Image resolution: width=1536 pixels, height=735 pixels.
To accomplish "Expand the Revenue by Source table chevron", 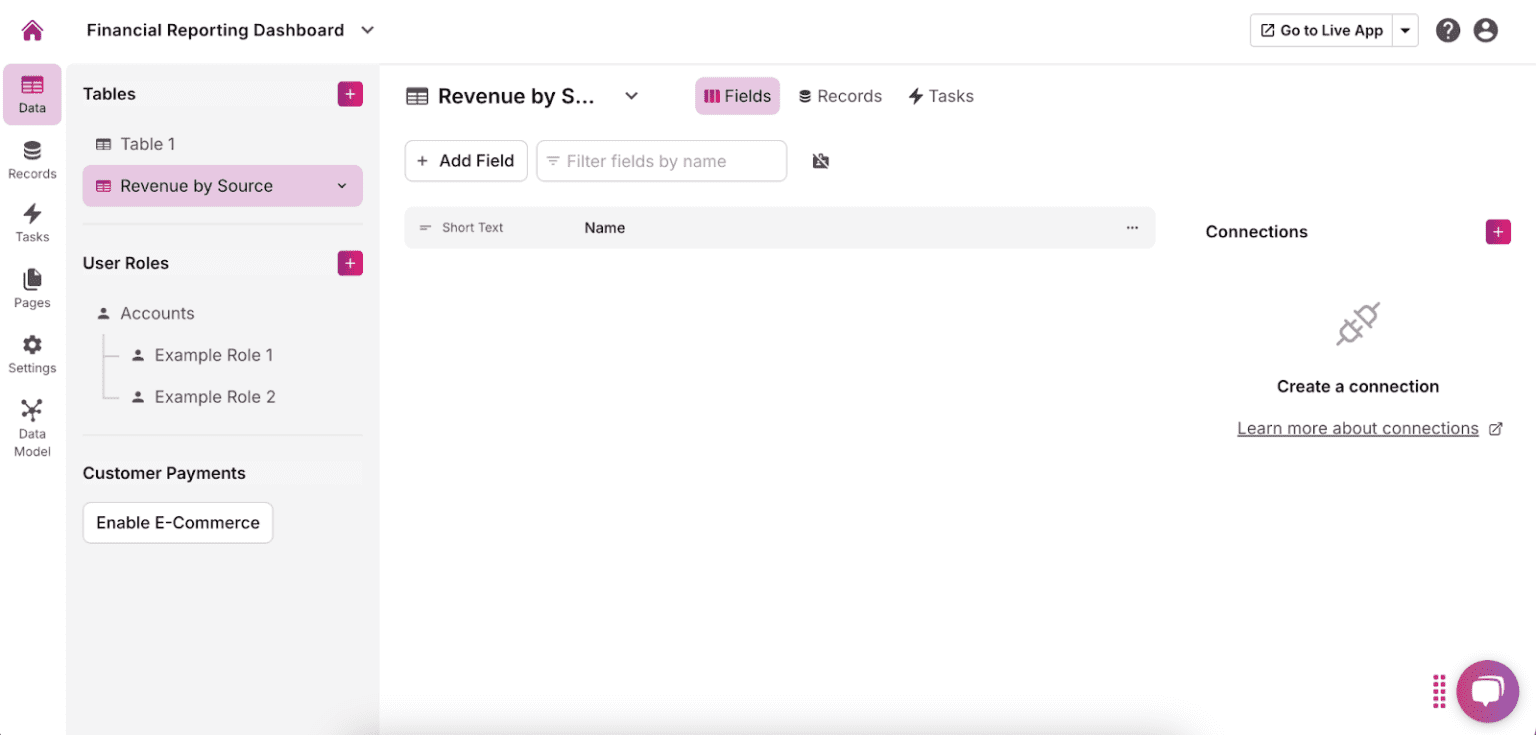I will tap(342, 186).
